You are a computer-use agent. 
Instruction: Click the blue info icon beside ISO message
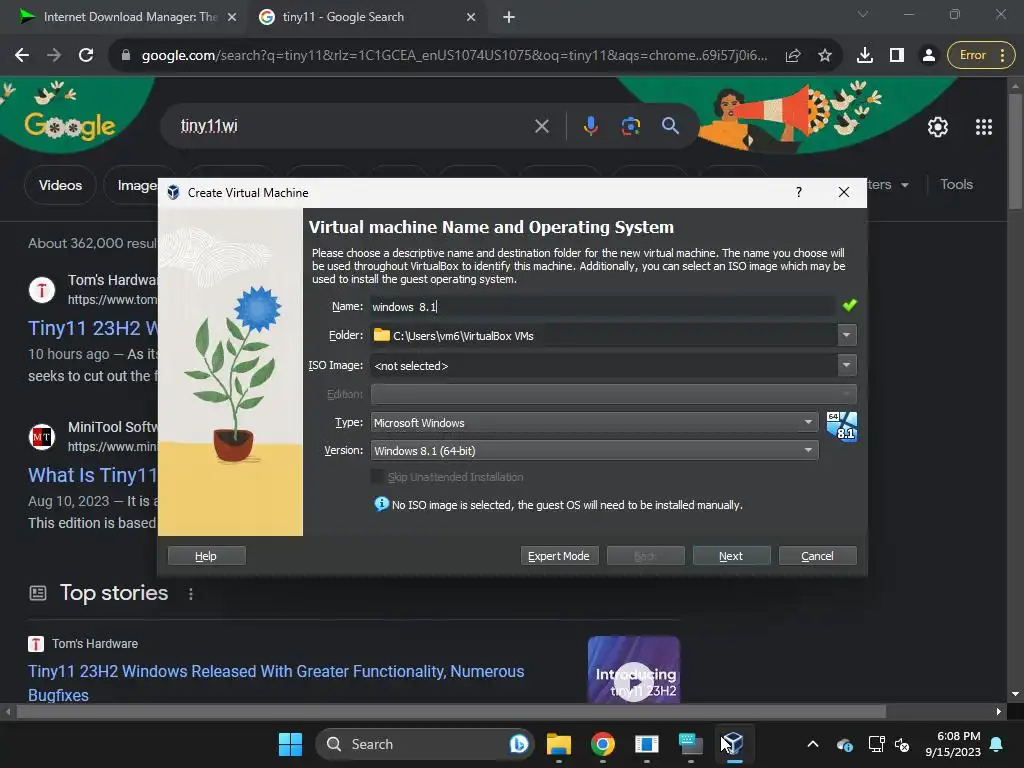coord(381,504)
